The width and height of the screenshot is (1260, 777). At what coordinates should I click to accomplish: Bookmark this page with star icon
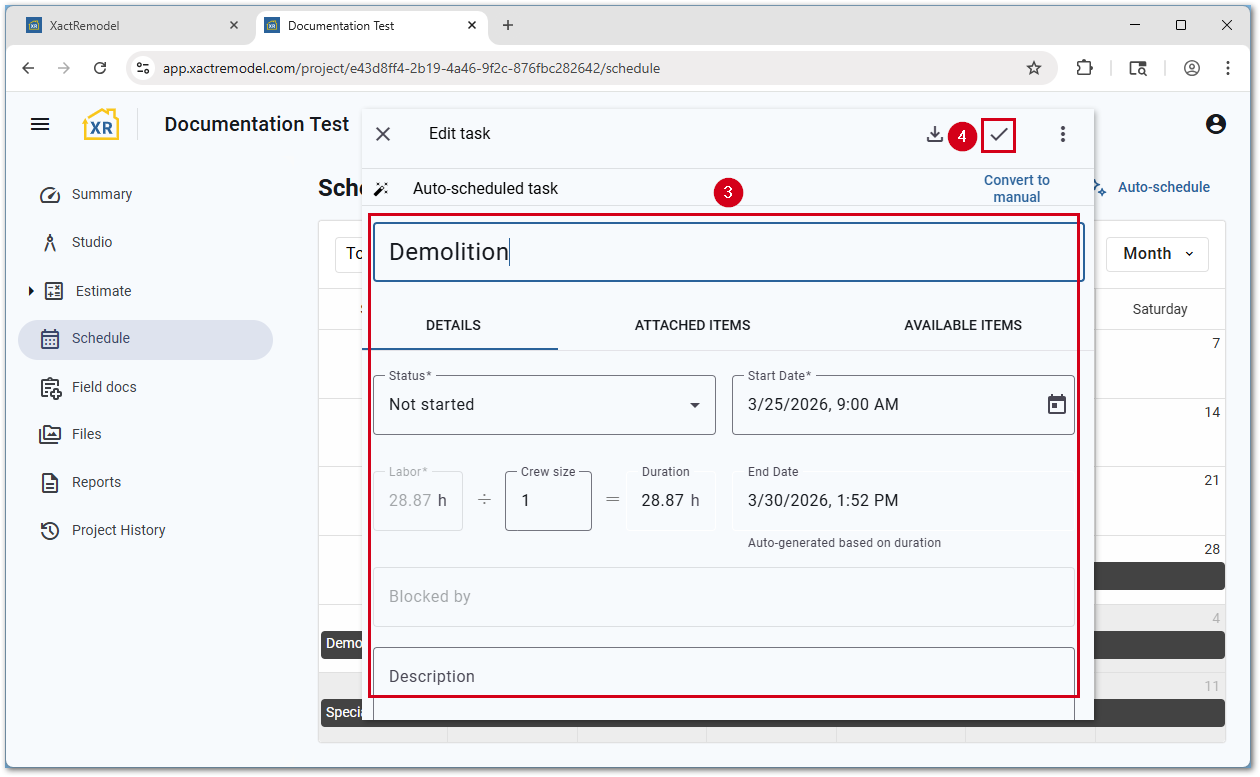pyautogui.click(x=1033, y=68)
